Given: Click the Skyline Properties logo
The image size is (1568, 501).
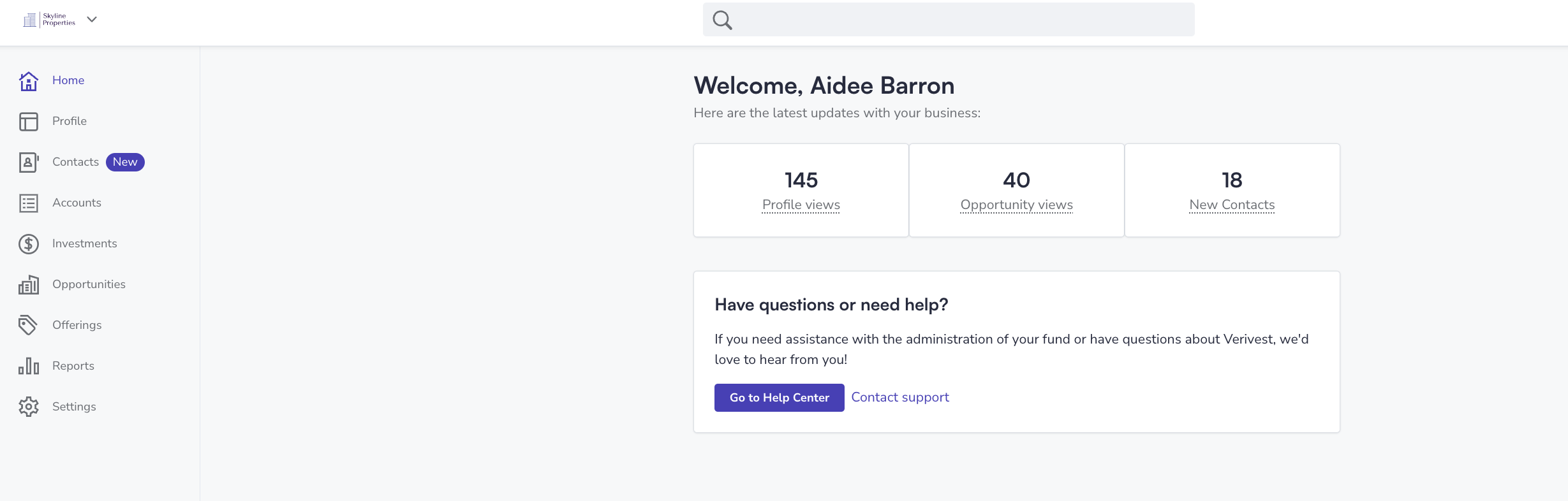Looking at the screenshot, I should pyautogui.click(x=49, y=20).
